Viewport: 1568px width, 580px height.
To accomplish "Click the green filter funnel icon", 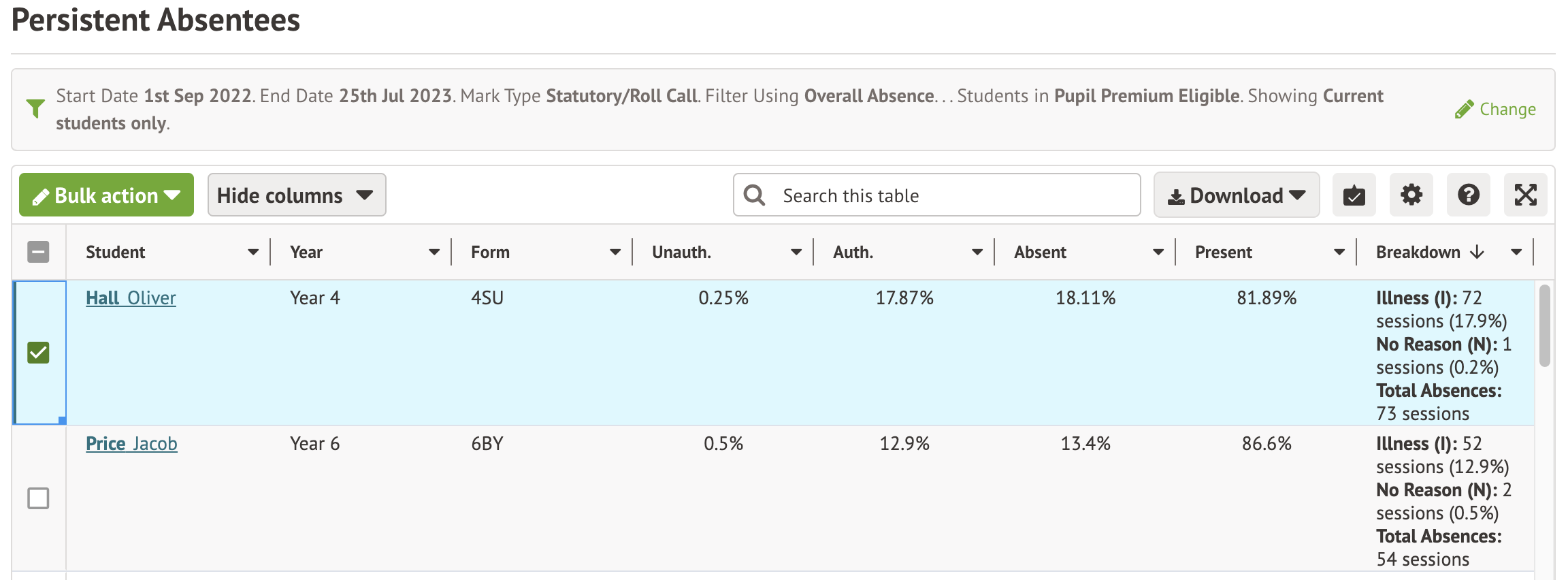I will (x=35, y=108).
